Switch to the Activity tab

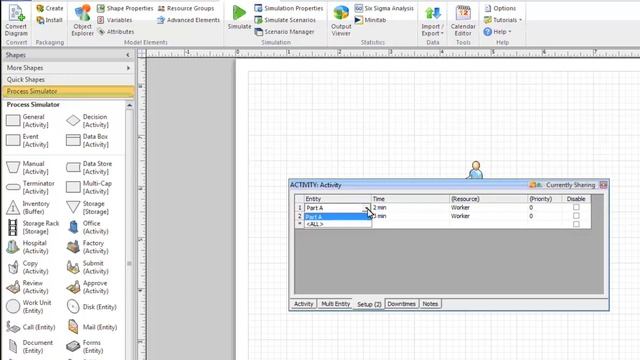click(x=303, y=304)
